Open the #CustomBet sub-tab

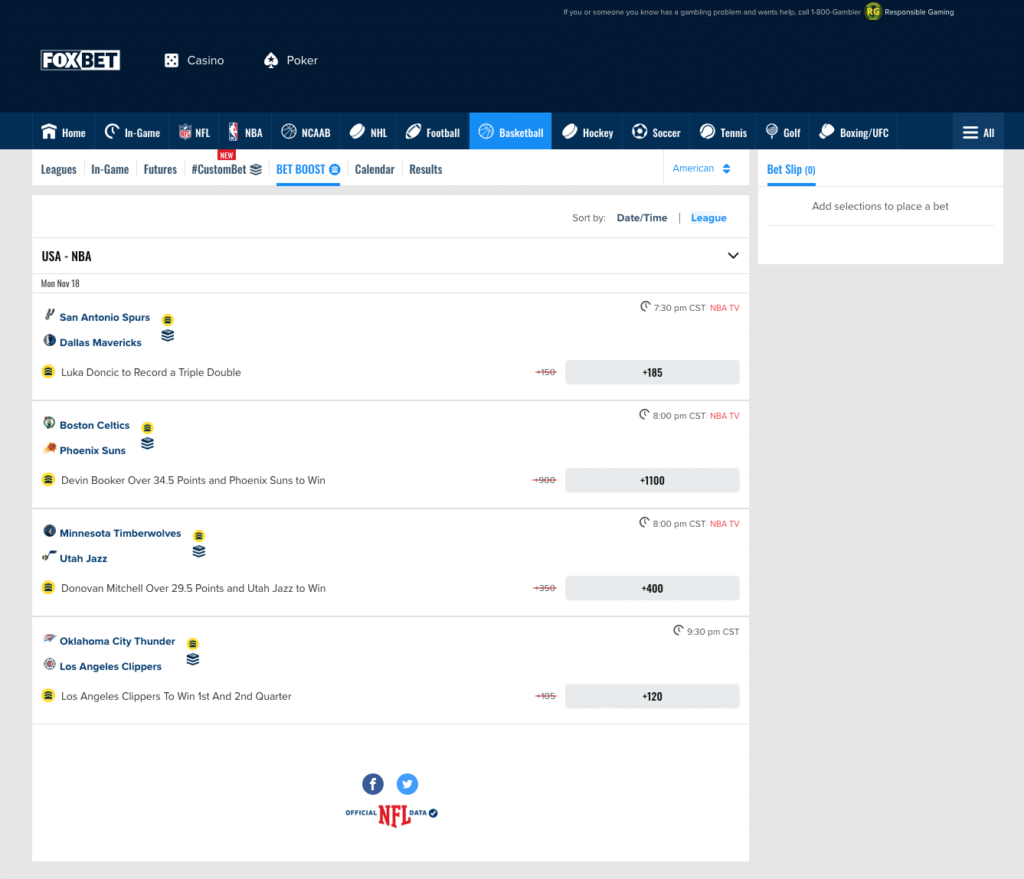pos(226,169)
